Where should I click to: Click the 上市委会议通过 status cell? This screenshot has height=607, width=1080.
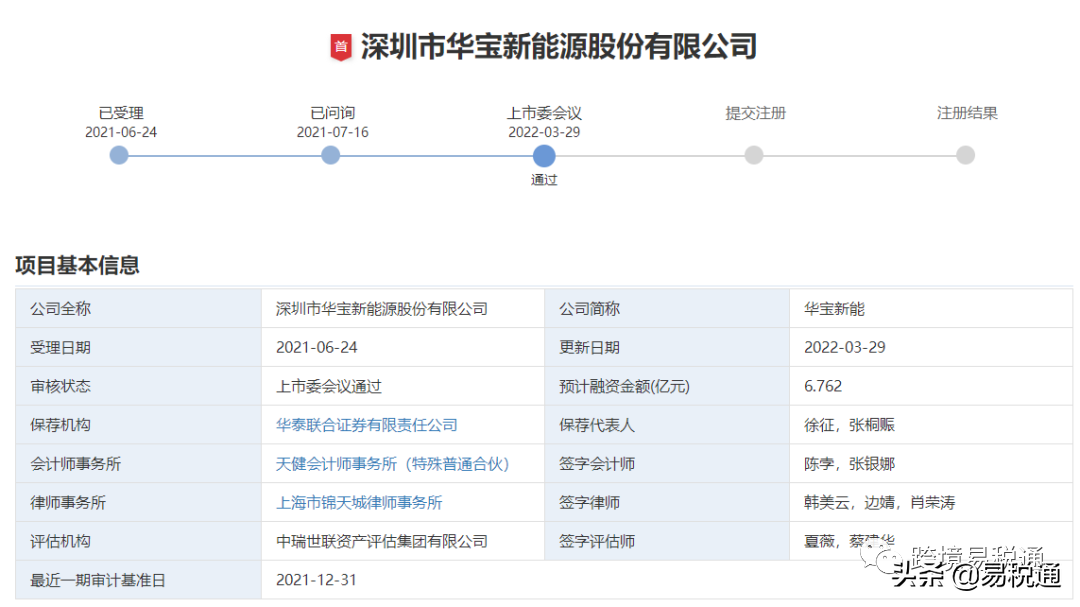pos(403,386)
